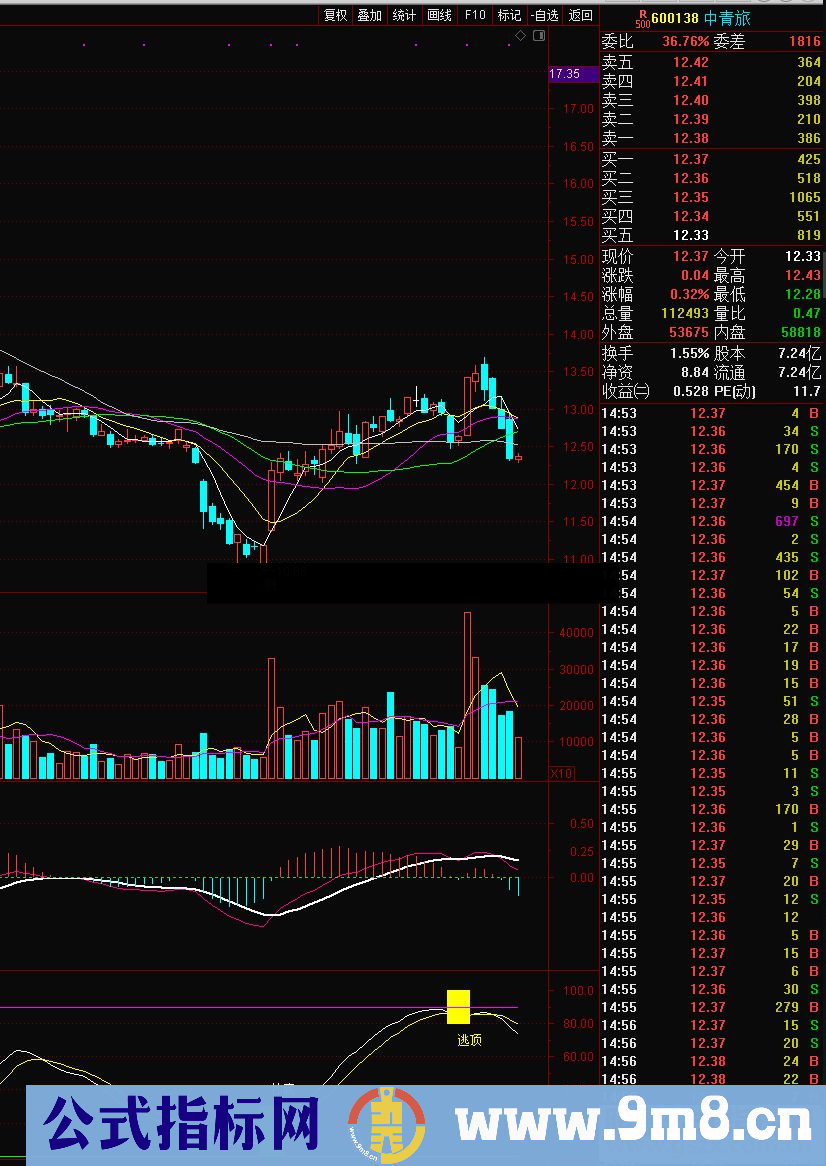Toggle 叠加 overlay comparison mode
This screenshot has width=826, height=1166.
(369, 15)
